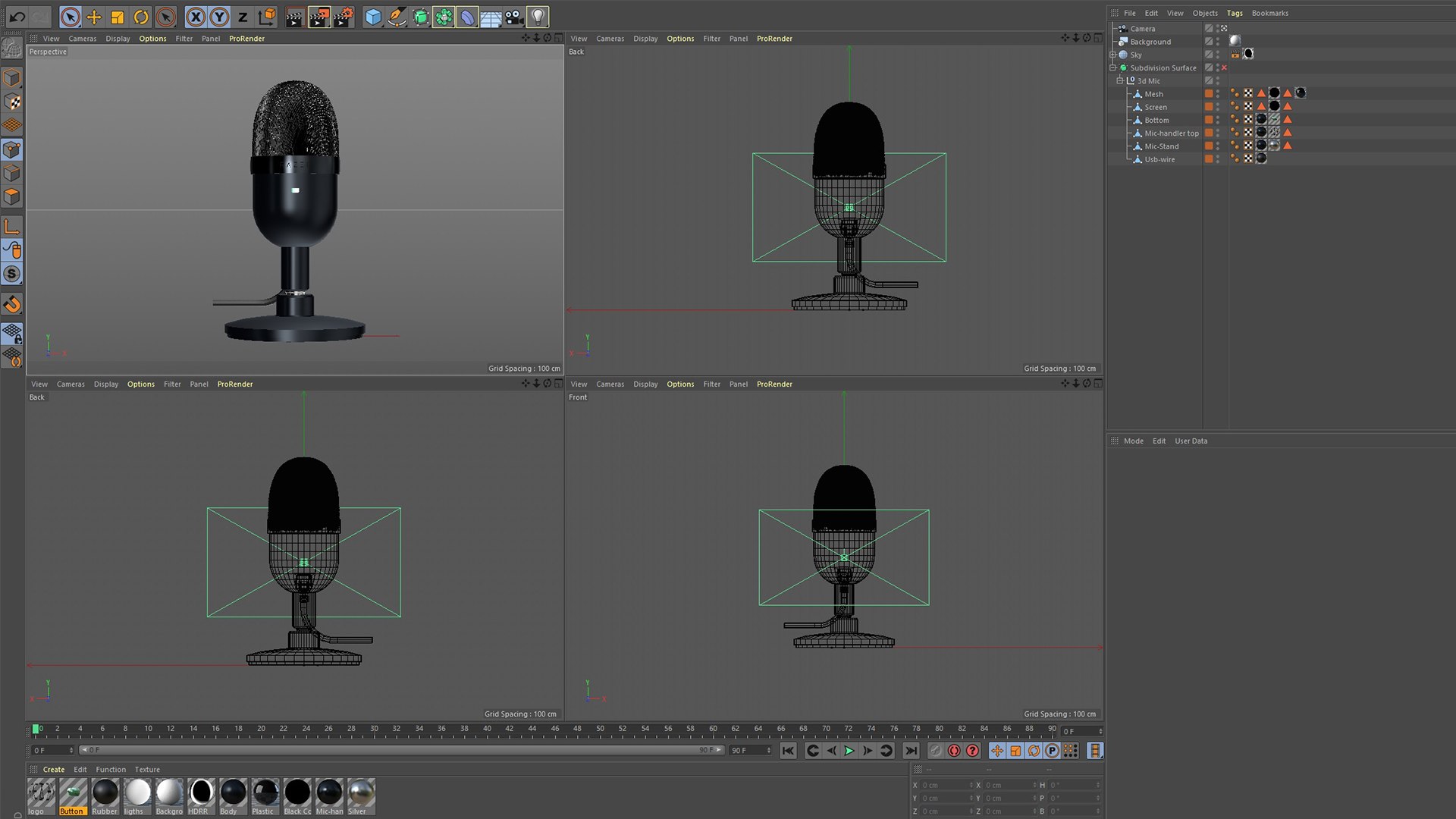Toggle Z axis lock
1456x819 pixels.
pyautogui.click(x=243, y=16)
